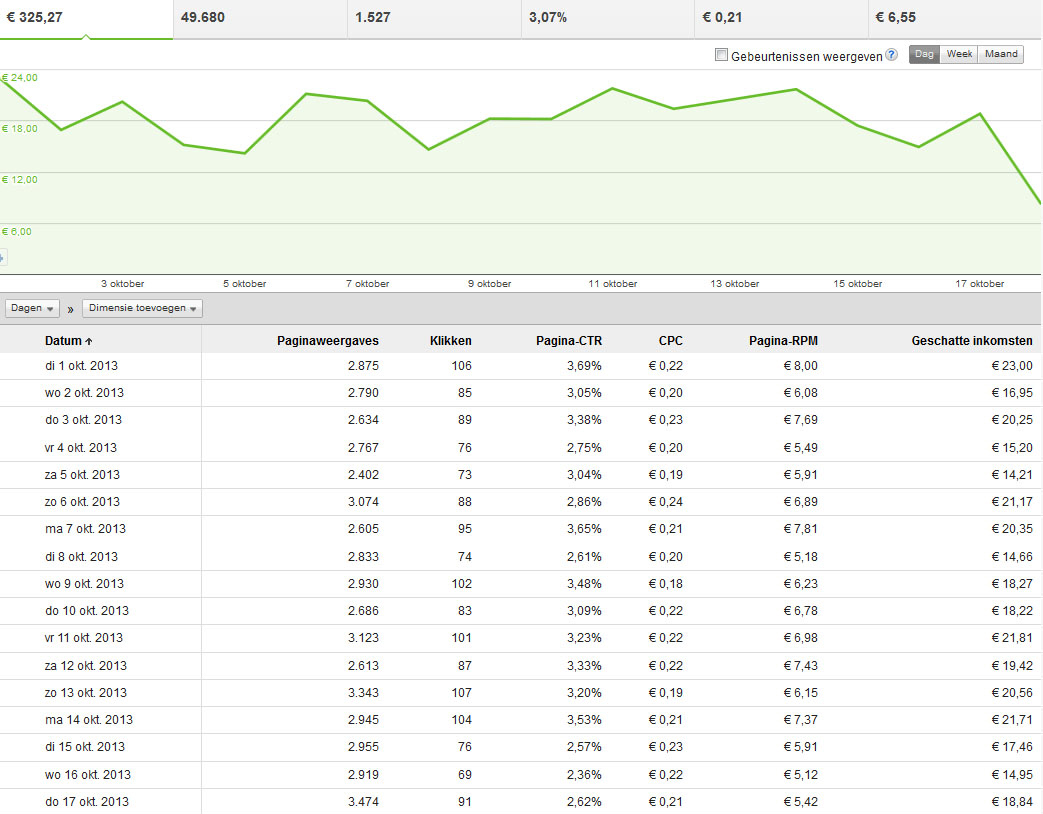
Task: Switch chart granularity to Week
Action: pyautogui.click(x=959, y=55)
